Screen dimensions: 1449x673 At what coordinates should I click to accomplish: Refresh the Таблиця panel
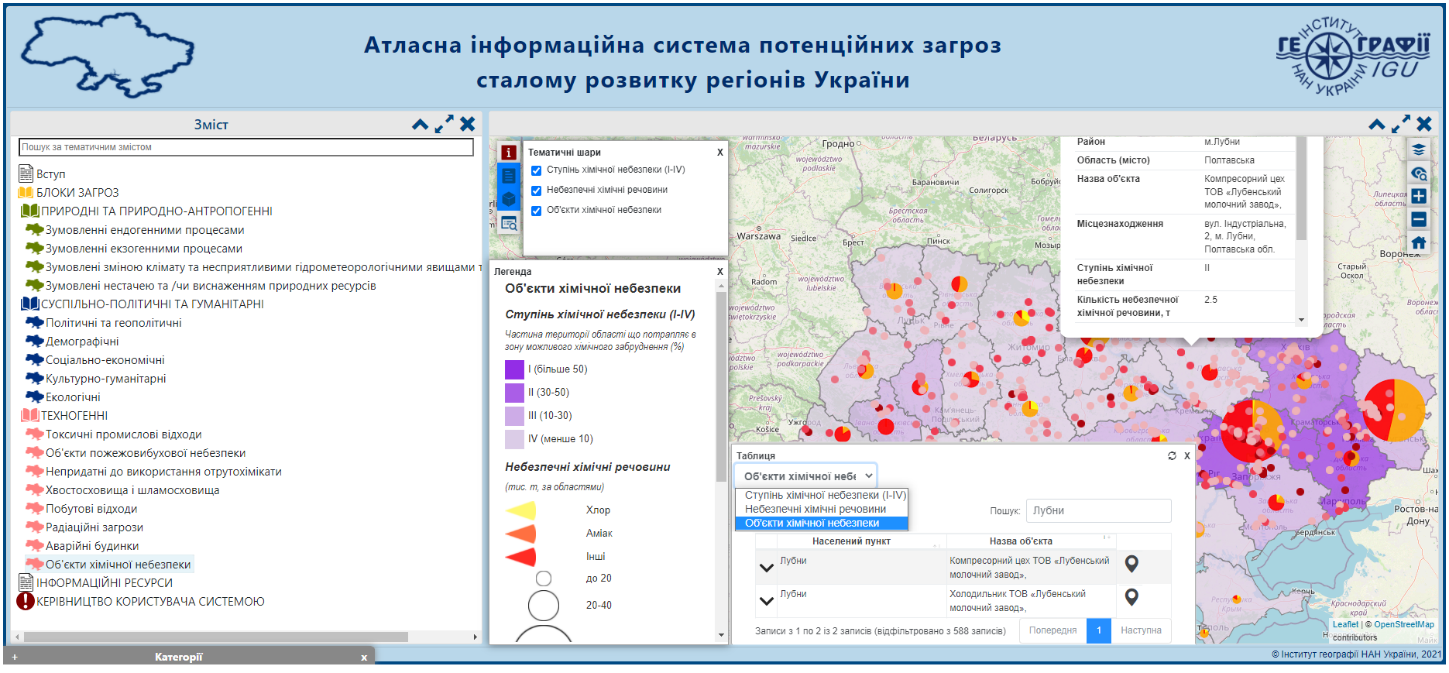click(x=1172, y=456)
